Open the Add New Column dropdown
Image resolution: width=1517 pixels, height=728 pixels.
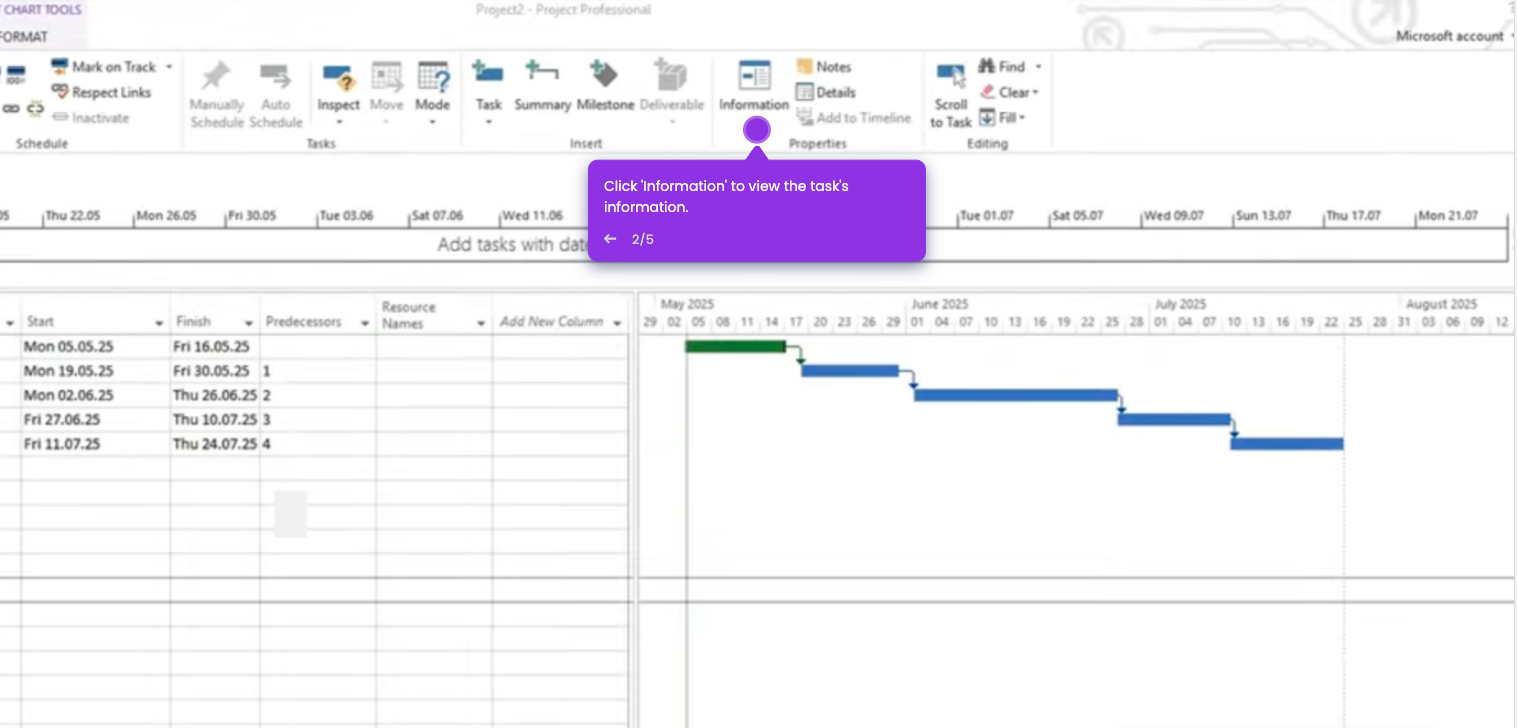[x=617, y=323]
